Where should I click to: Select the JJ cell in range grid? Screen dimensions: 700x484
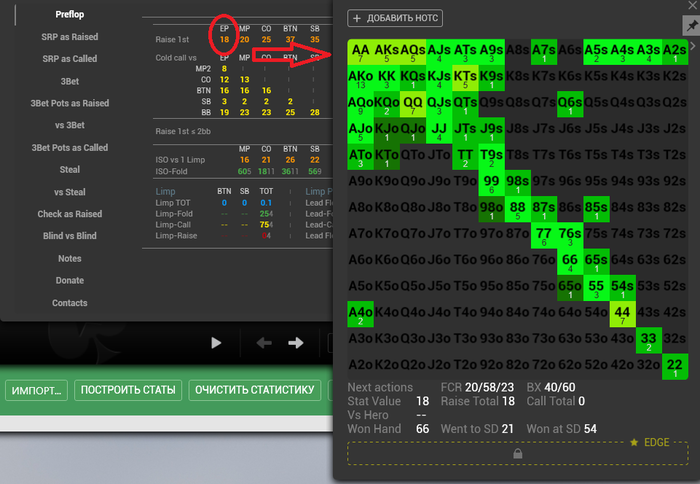(x=439, y=130)
